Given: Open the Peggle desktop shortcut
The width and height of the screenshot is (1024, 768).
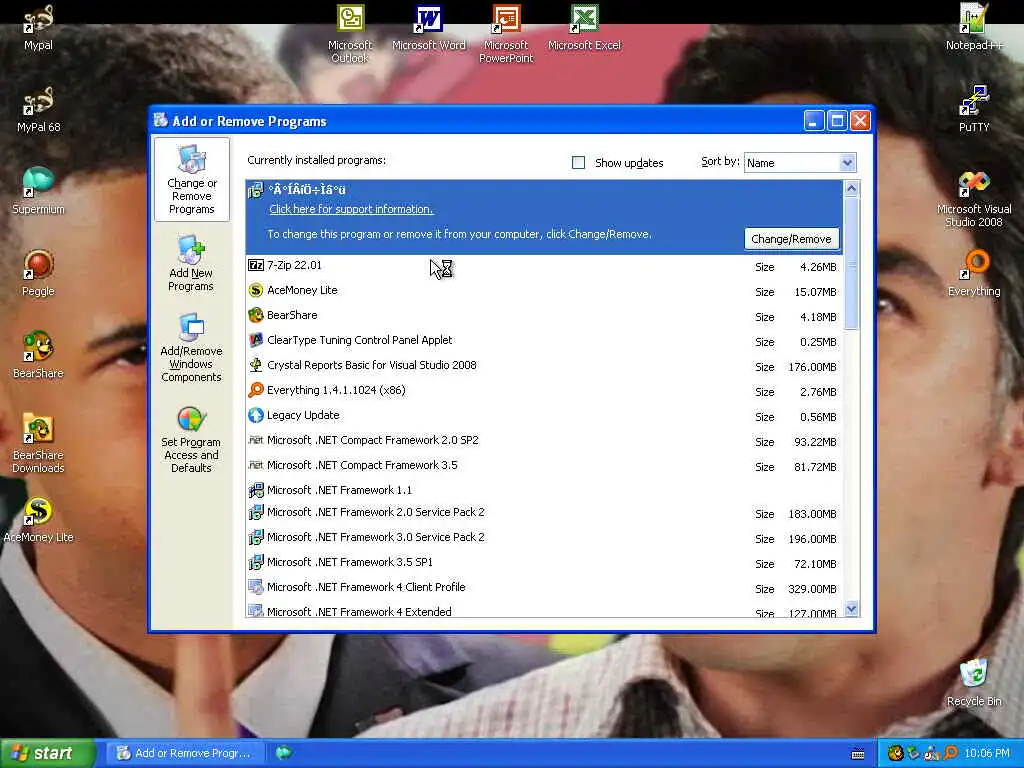Looking at the screenshot, I should 38,274.
